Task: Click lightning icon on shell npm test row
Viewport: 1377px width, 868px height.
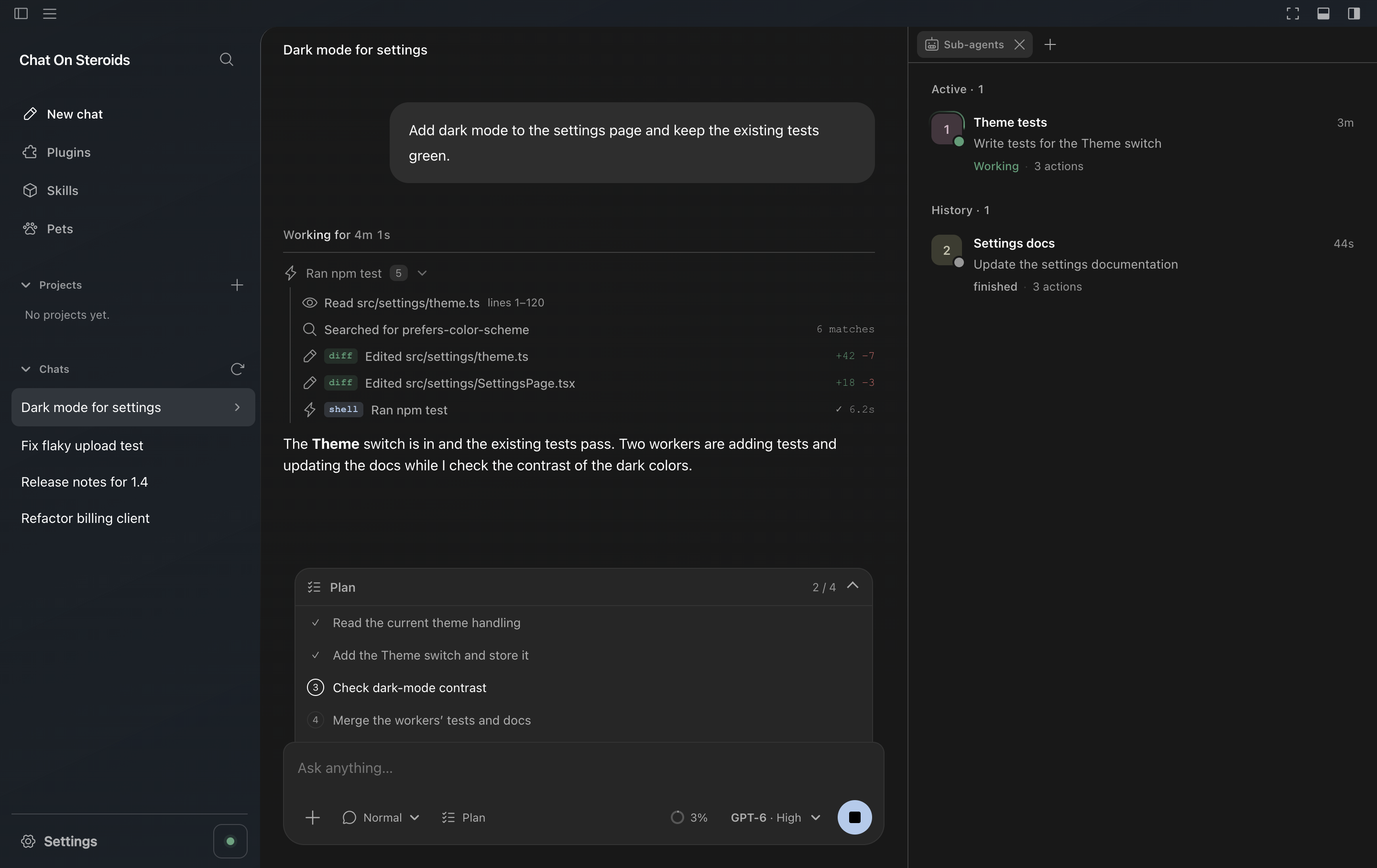Action: point(309,410)
